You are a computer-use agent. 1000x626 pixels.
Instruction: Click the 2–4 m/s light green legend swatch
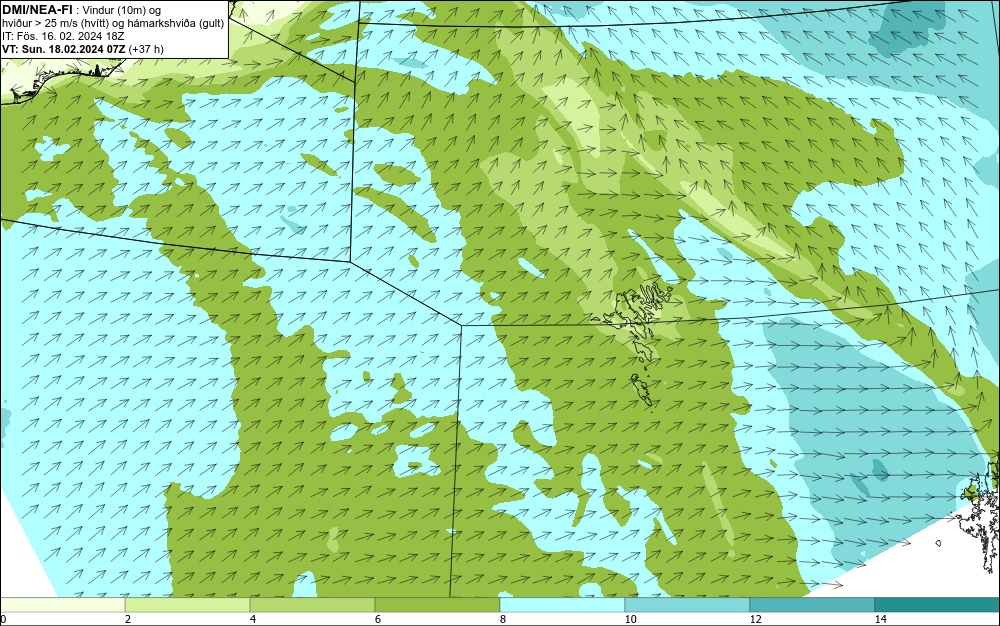[x=188, y=605]
